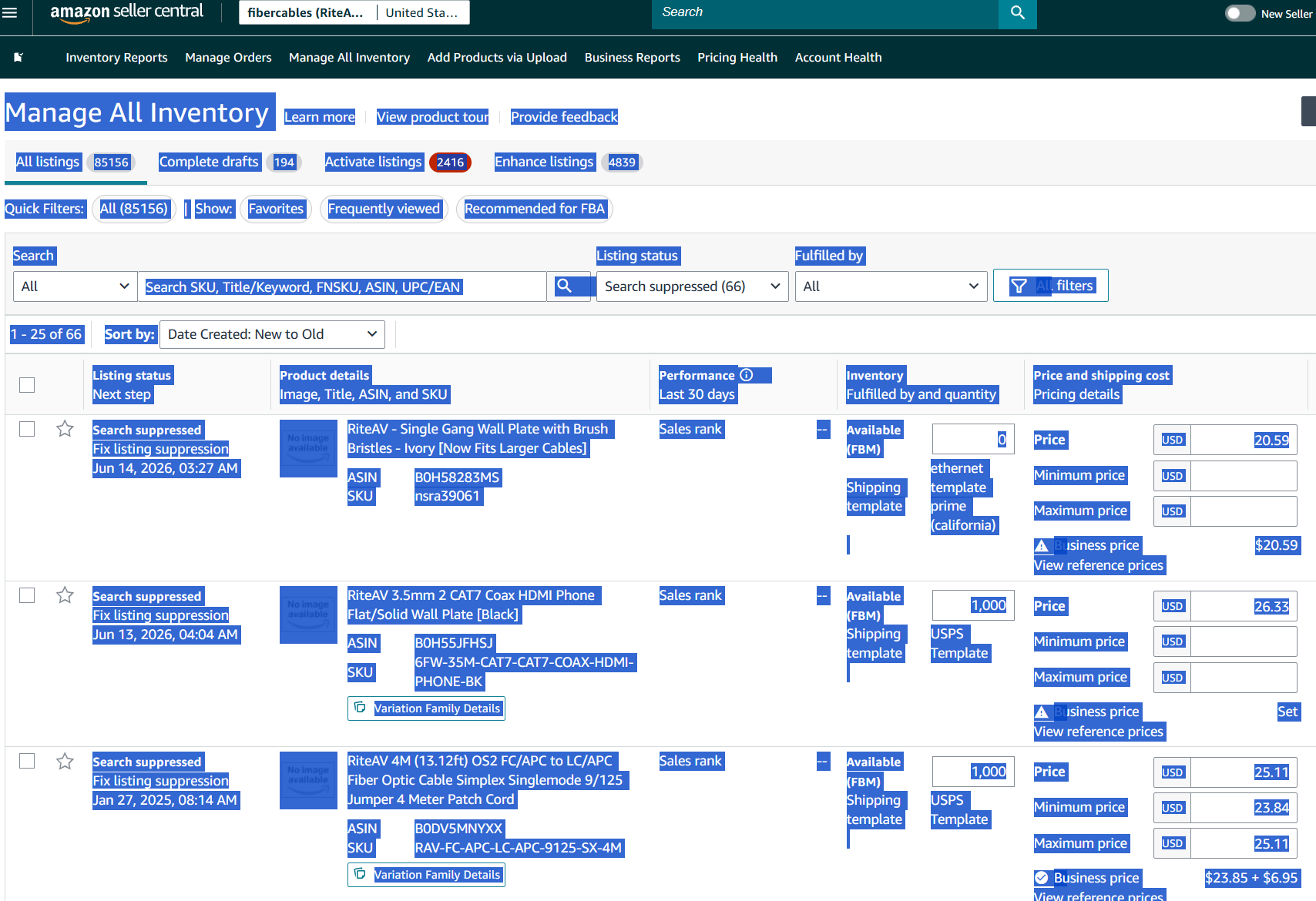Open the Search field type dropdown
This screenshot has height=901, width=1316.
point(76,286)
